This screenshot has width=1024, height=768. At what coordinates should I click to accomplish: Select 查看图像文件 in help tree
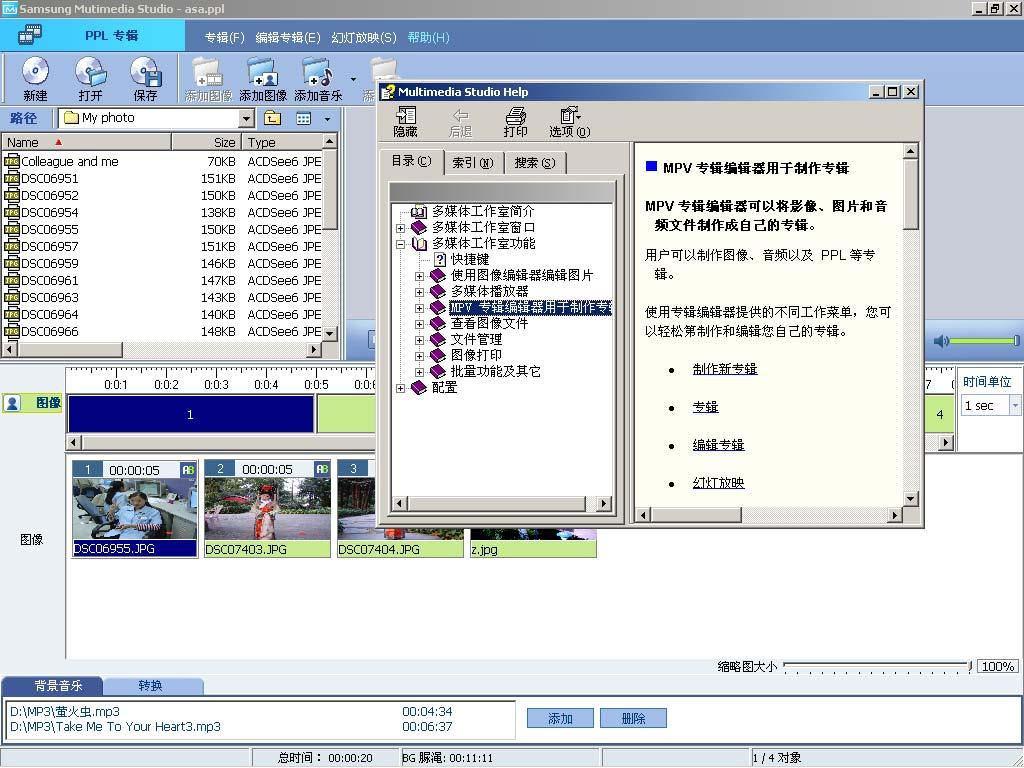(x=489, y=323)
